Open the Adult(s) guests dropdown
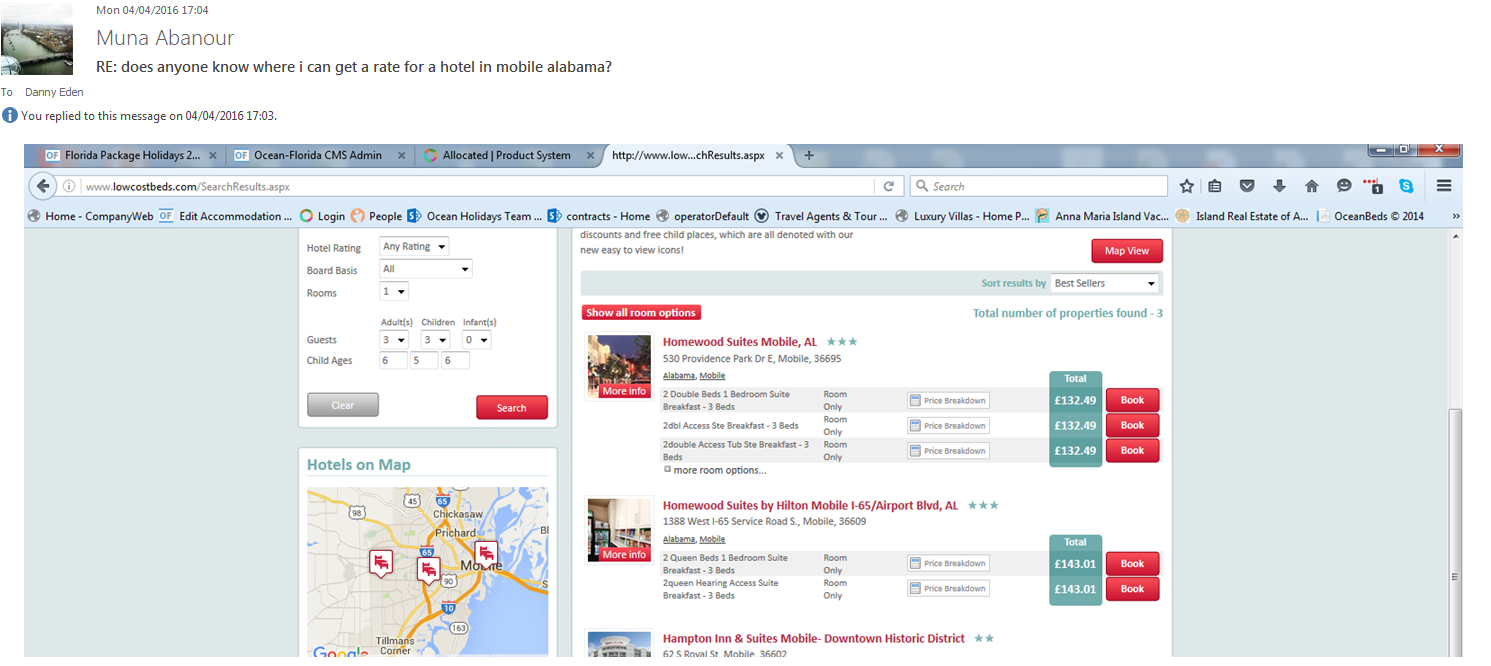 [x=394, y=340]
